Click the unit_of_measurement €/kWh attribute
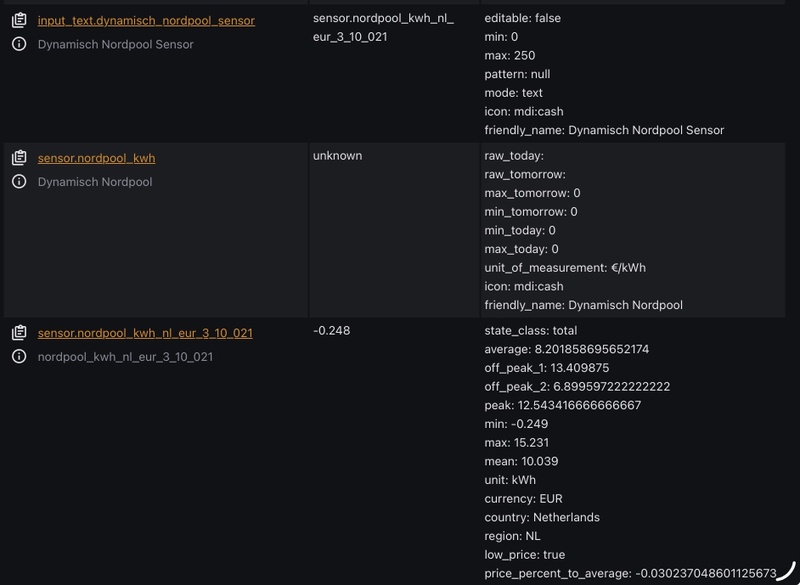 coord(565,268)
